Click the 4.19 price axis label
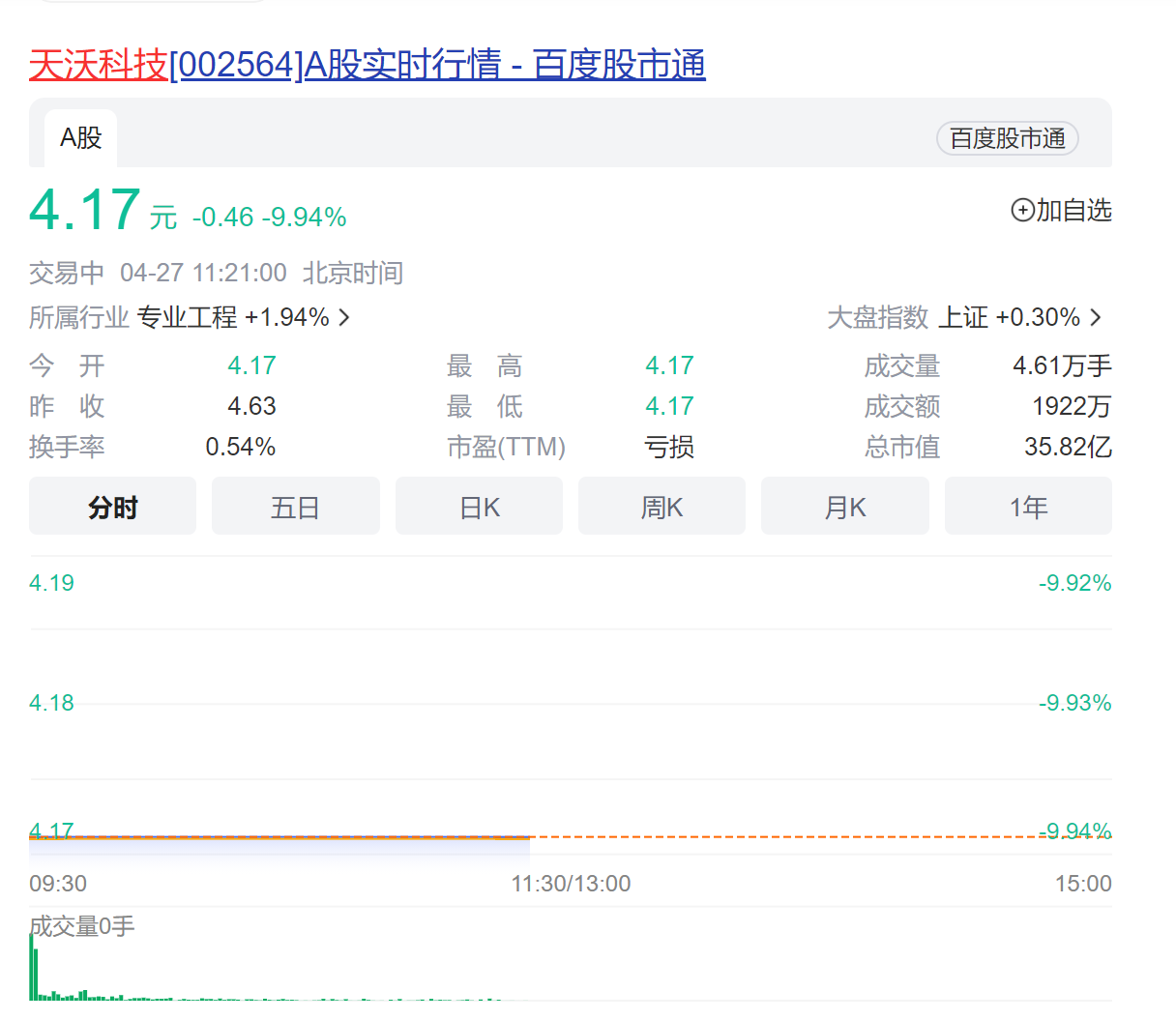 click(x=51, y=583)
